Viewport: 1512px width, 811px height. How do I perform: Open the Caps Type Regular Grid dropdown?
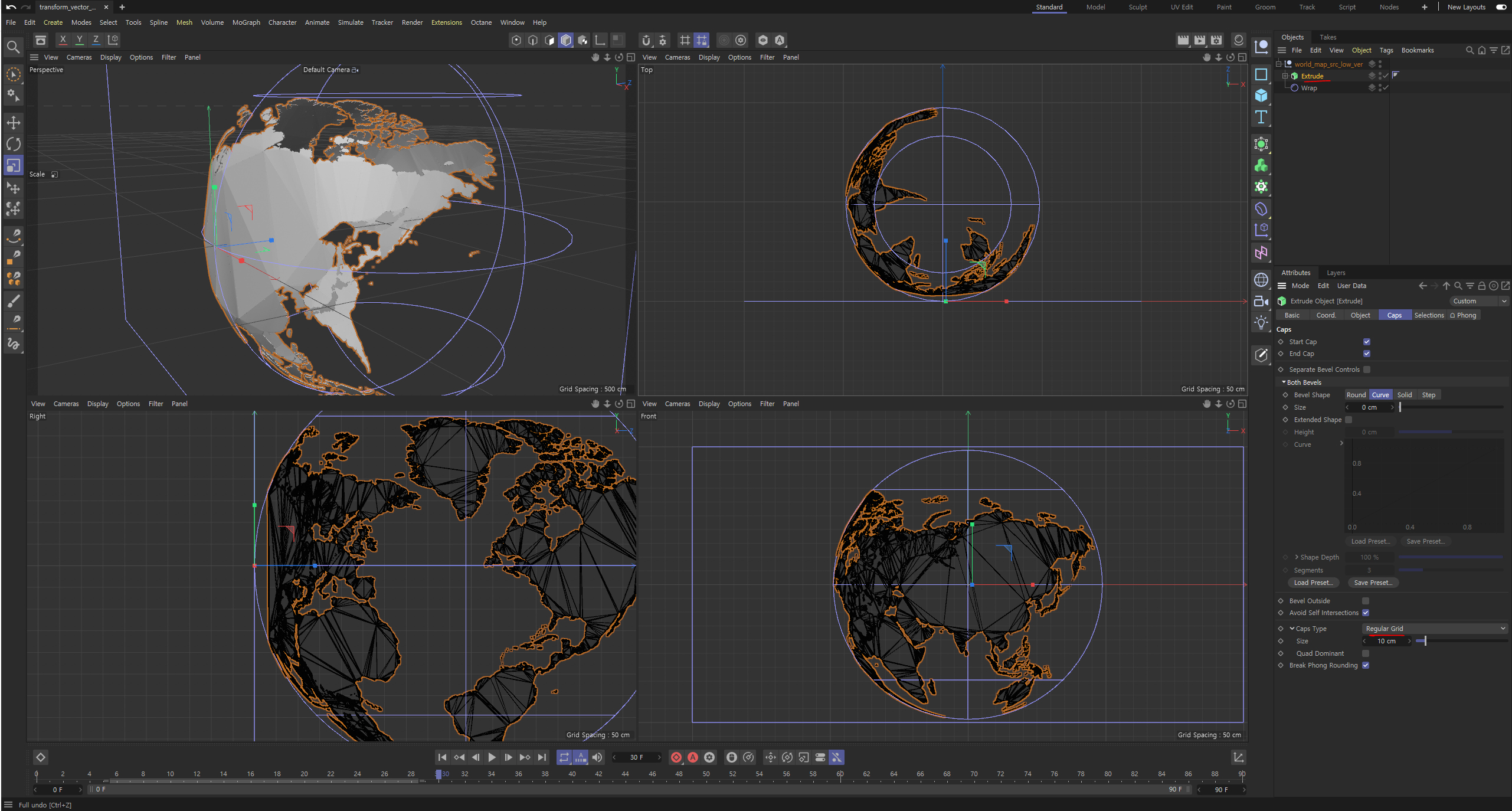[x=1435, y=629]
